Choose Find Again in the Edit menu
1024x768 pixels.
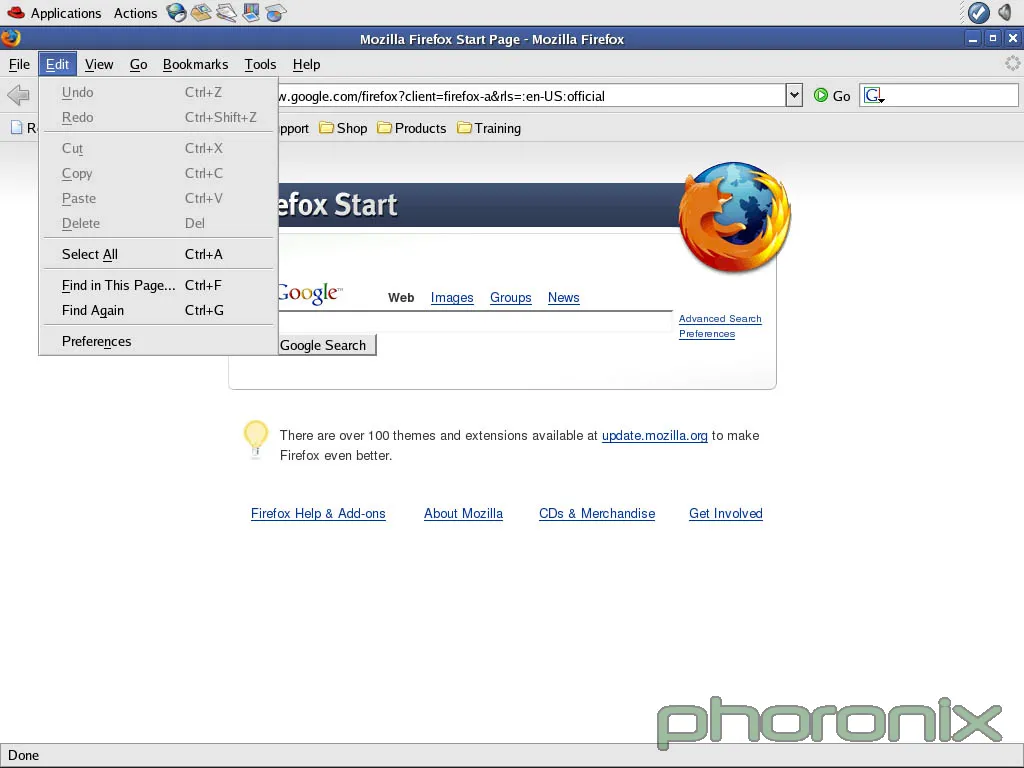158,310
